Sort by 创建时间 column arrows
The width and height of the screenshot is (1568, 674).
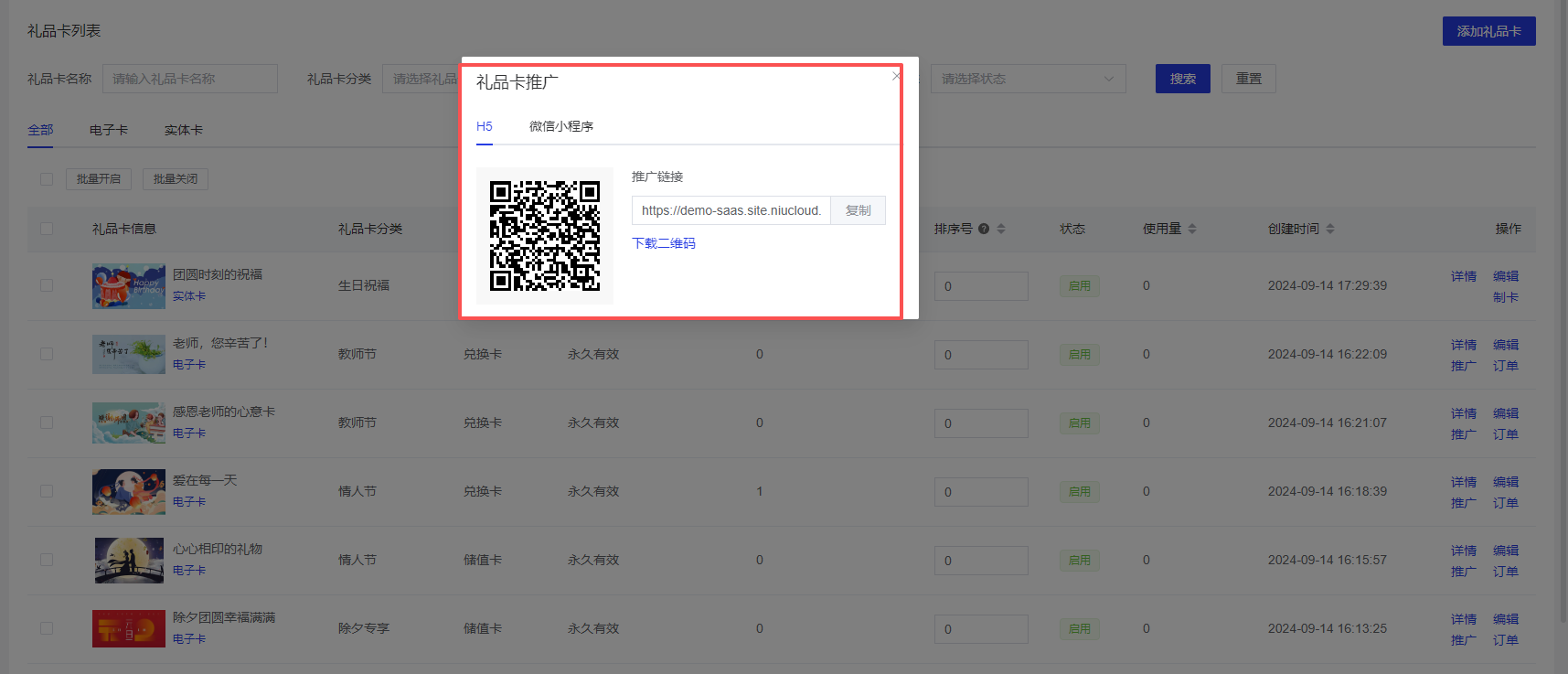click(1330, 229)
